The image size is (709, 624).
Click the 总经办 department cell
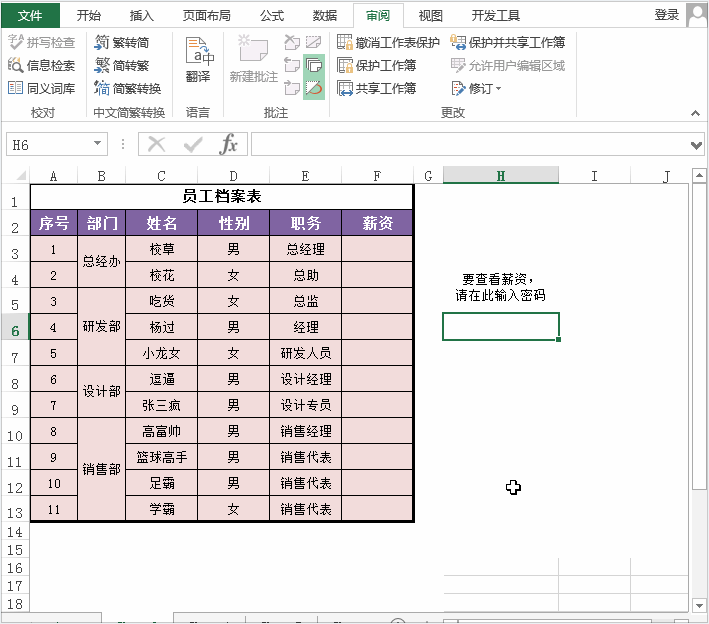point(101,261)
